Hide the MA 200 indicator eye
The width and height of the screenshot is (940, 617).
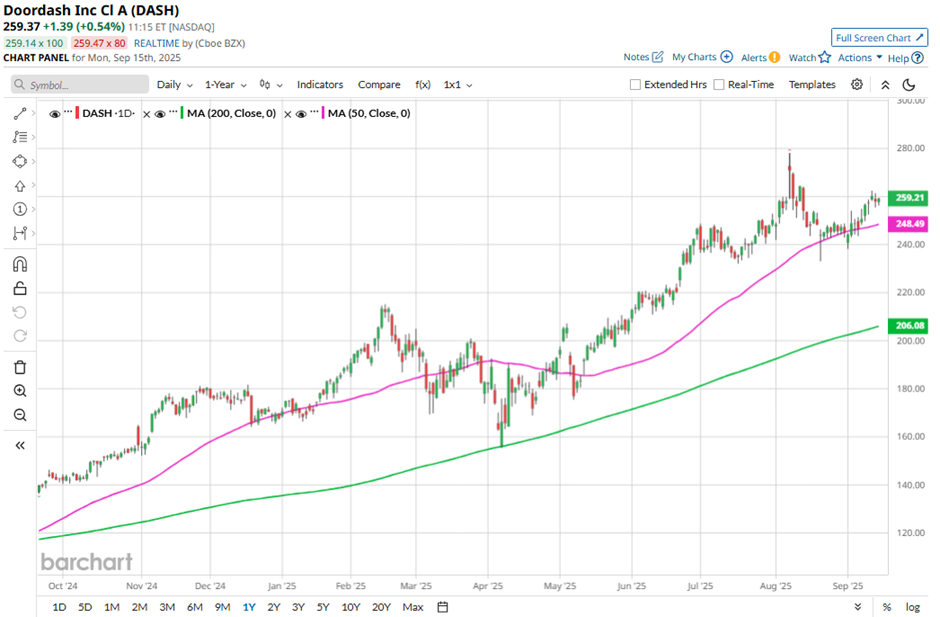point(160,114)
